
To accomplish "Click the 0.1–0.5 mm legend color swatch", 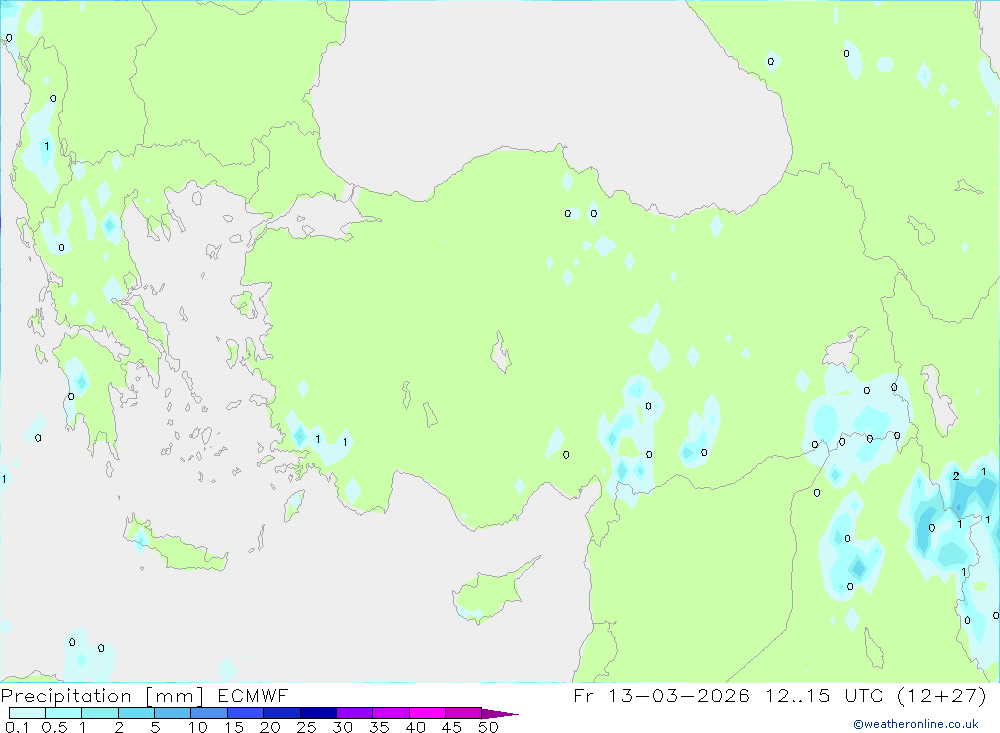I will tap(27, 713).
